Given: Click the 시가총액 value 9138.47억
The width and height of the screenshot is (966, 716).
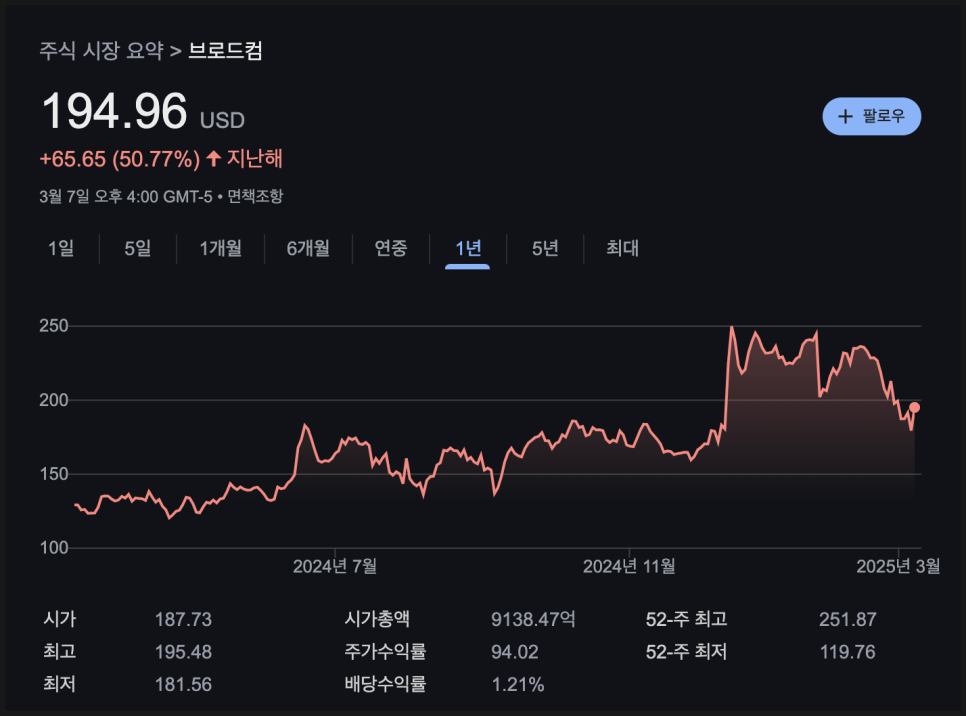Looking at the screenshot, I should (x=533, y=619).
